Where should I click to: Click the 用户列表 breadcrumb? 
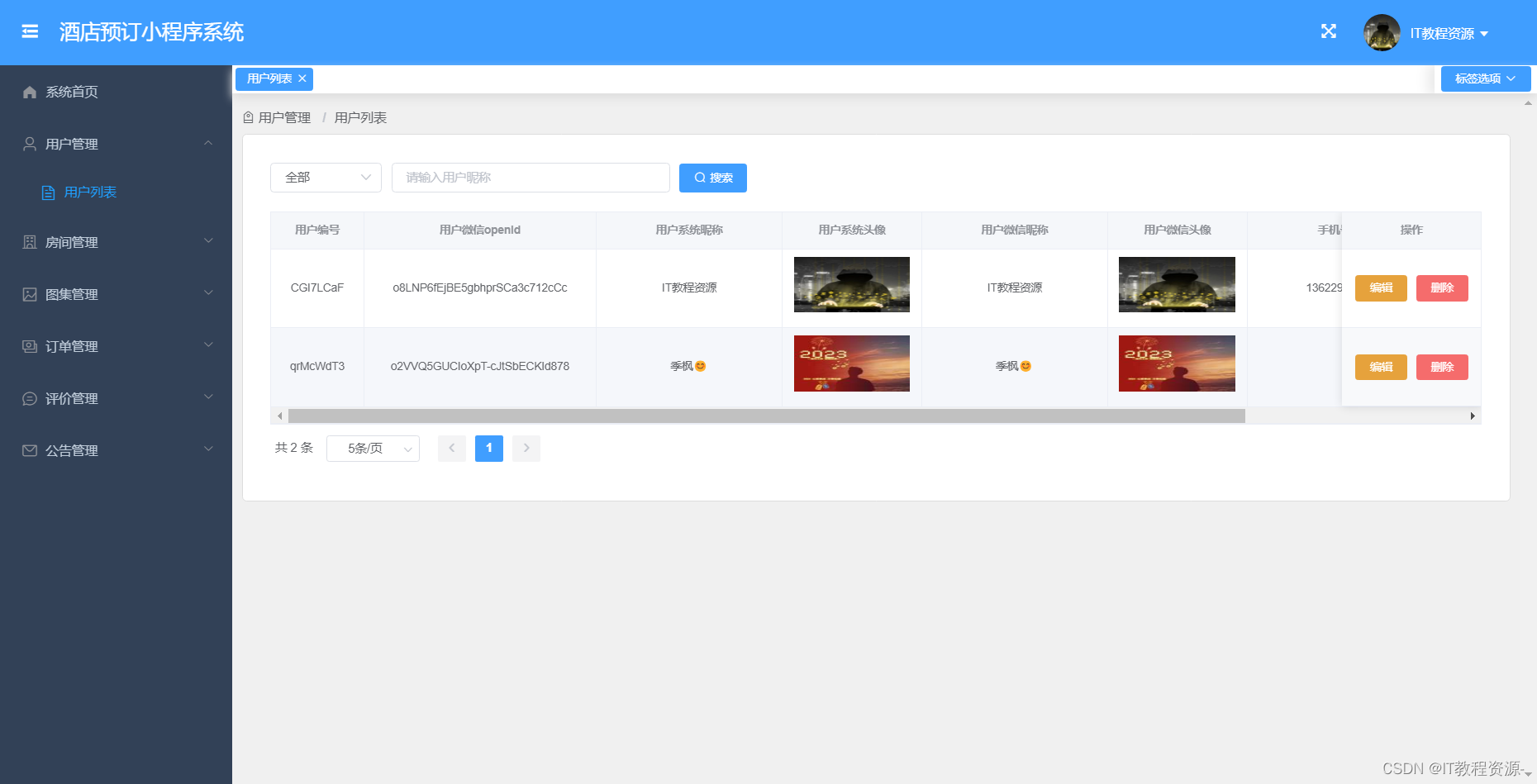coord(360,118)
